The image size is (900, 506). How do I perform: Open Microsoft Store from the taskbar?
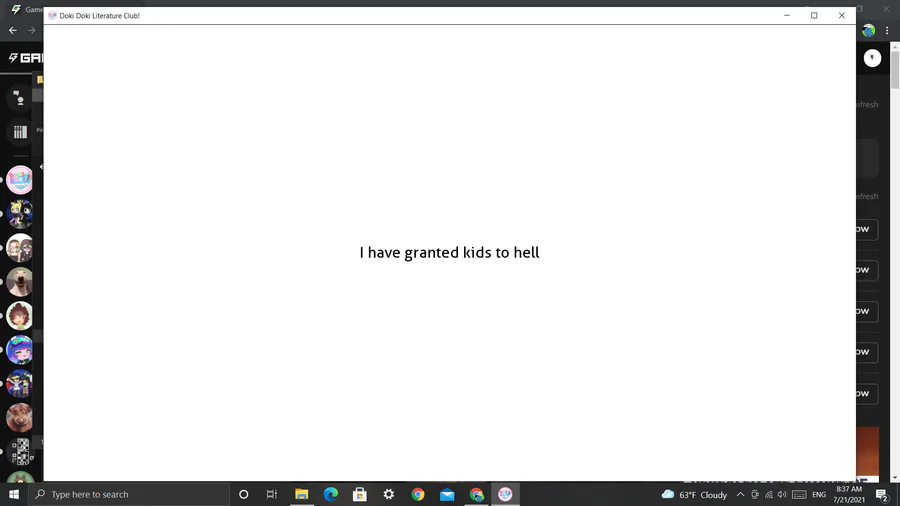360,494
